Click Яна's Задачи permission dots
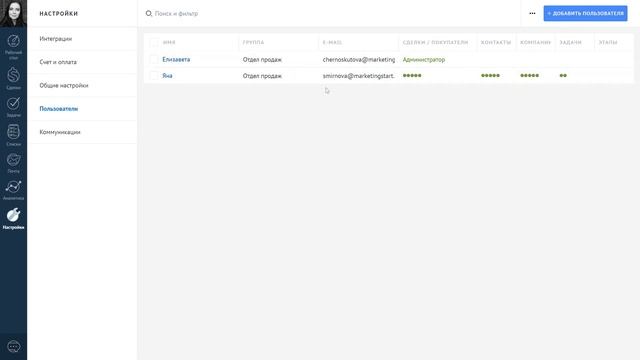640x360 pixels. (x=563, y=76)
